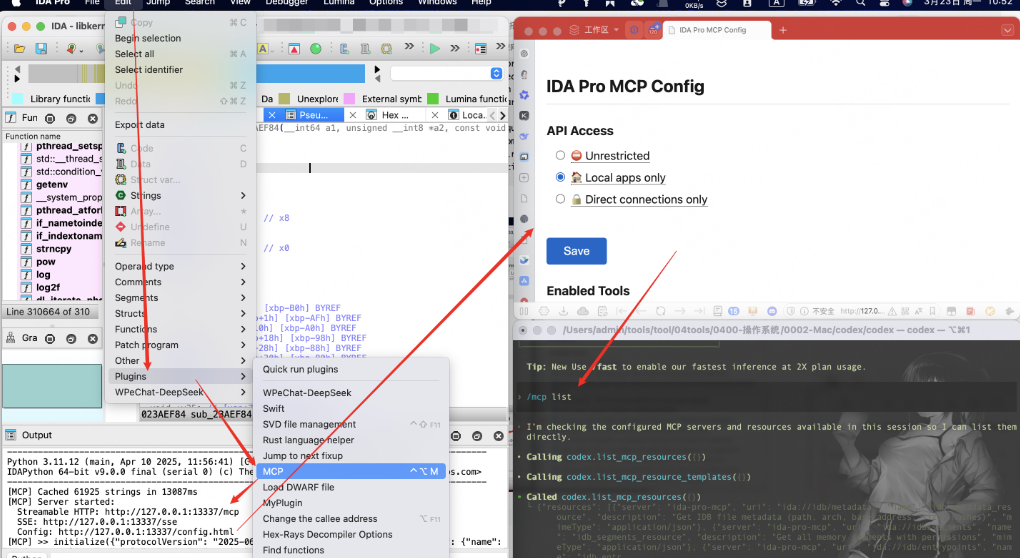The width and height of the screenshot is (1020, 558).
Task: Close the Hex view tab
Action: click(x=353, y=115)
